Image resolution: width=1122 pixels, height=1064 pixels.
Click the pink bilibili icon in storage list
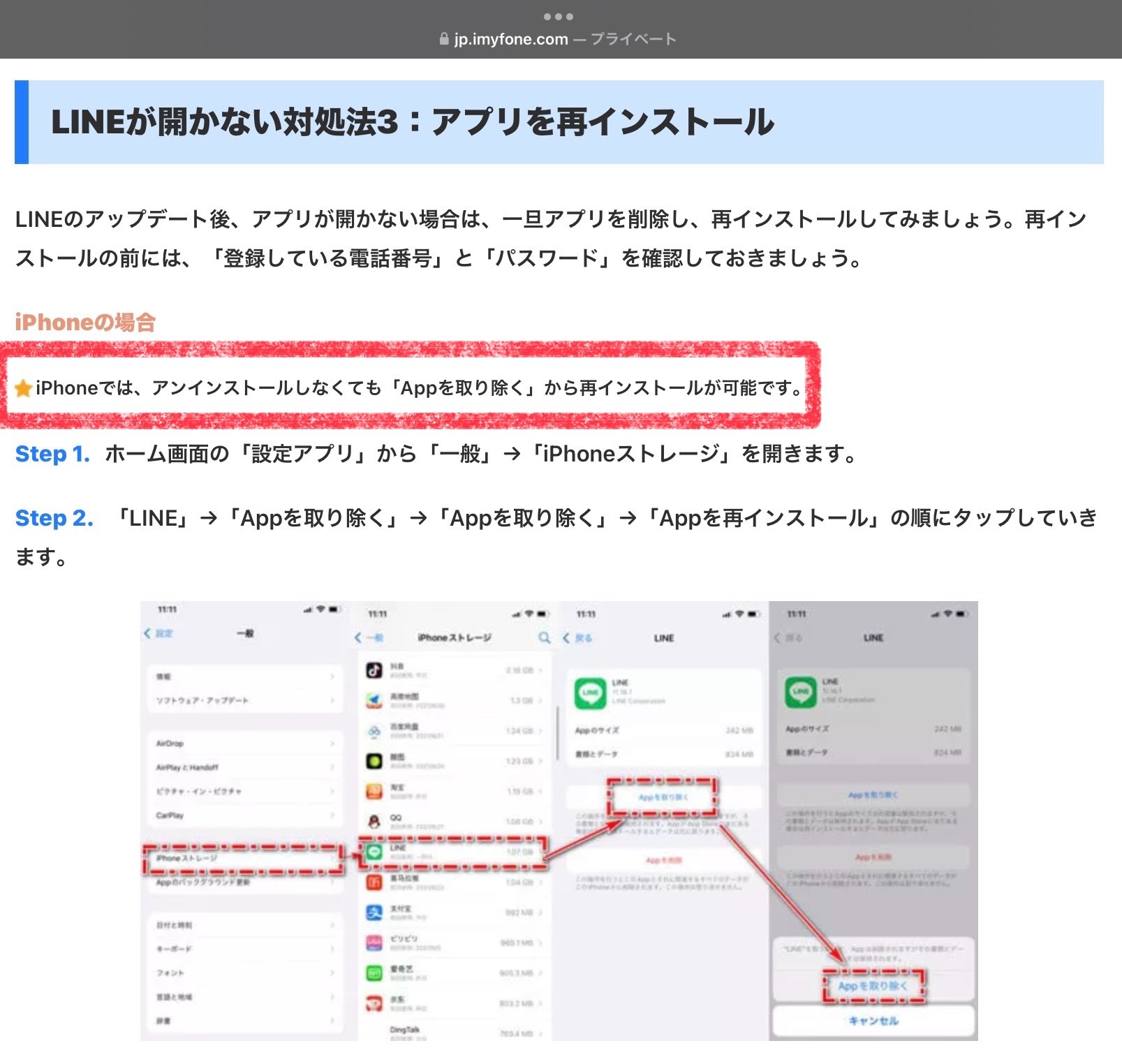tap(374, 943)
